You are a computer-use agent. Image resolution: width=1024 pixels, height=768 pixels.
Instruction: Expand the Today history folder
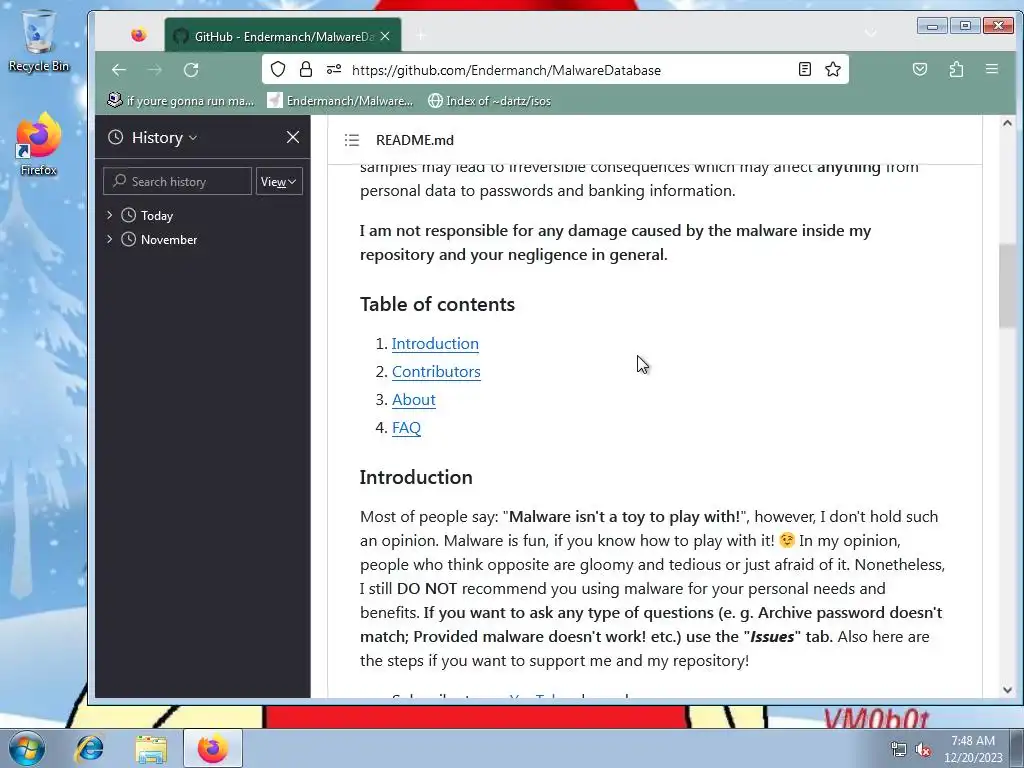click(110, 215)
